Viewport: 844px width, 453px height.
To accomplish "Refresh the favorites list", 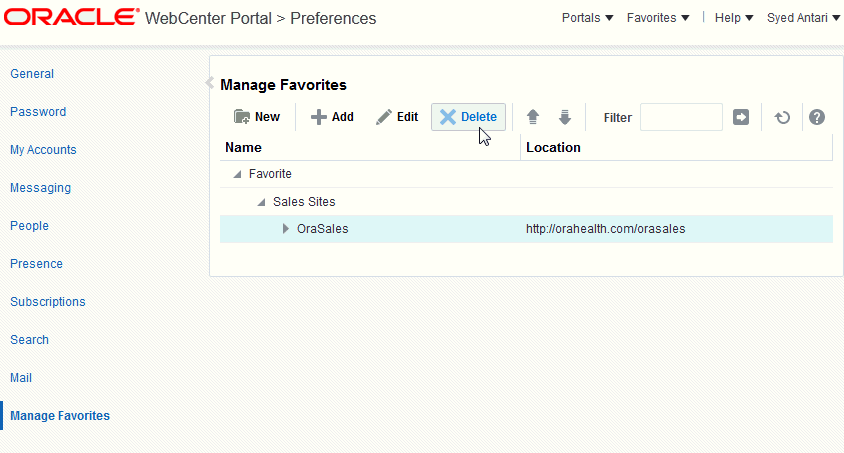I will coord(783,117).
